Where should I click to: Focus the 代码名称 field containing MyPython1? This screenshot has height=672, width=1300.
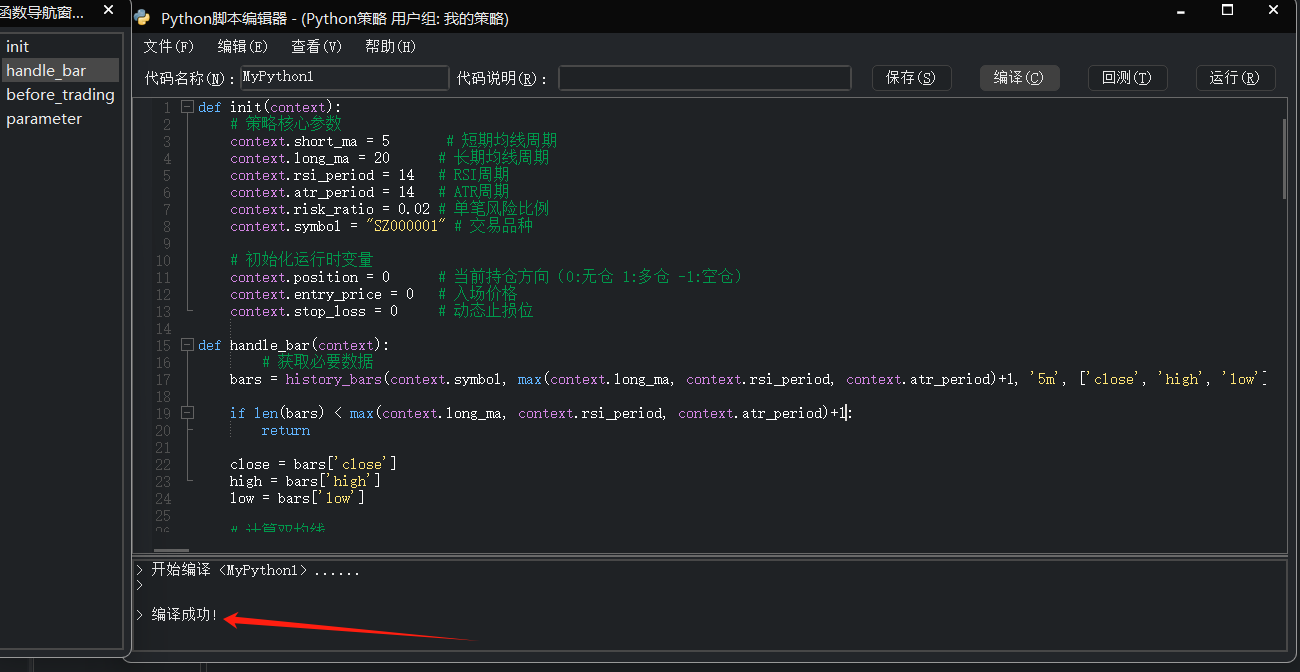tap(345, 78)
